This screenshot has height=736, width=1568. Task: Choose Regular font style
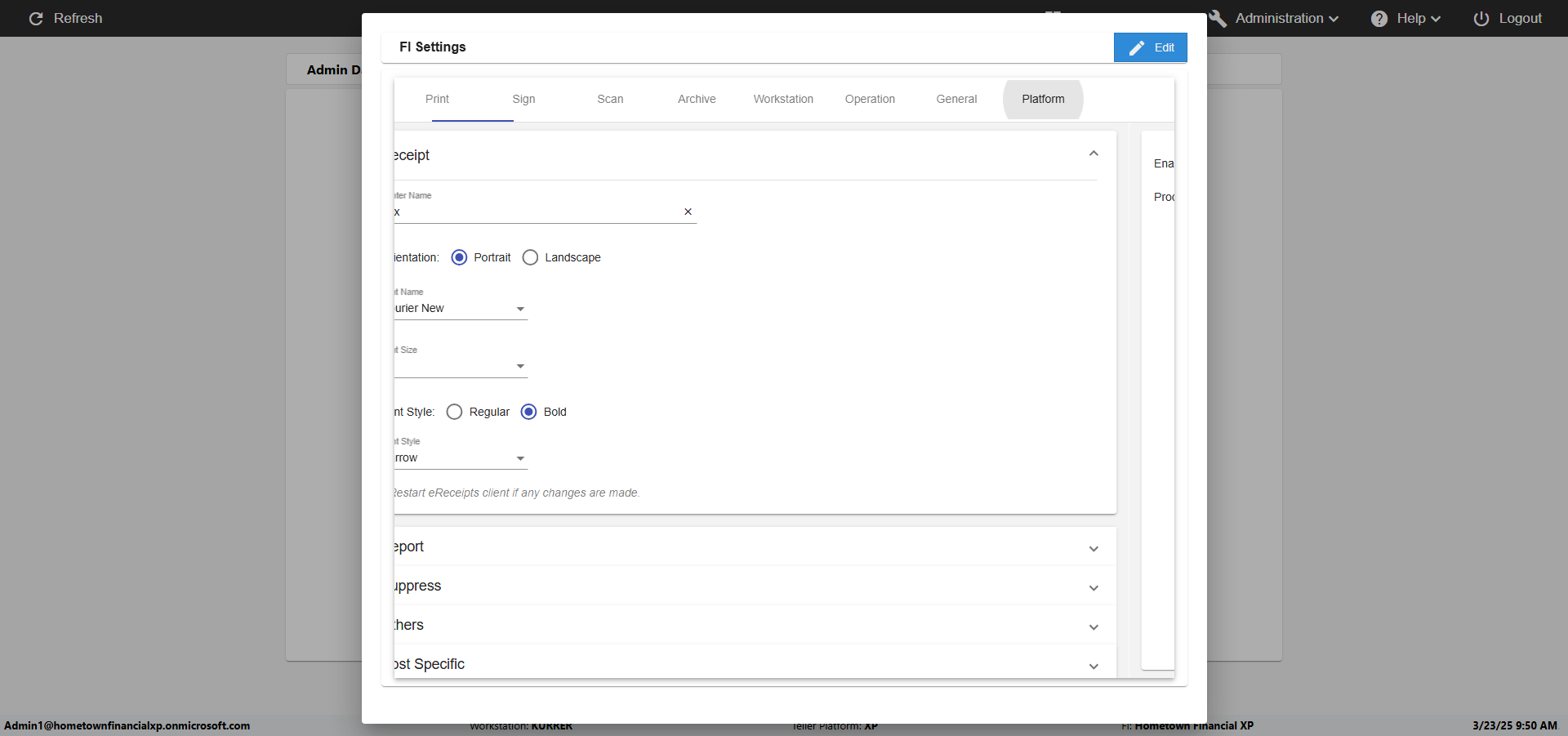[x=454, y=413]
